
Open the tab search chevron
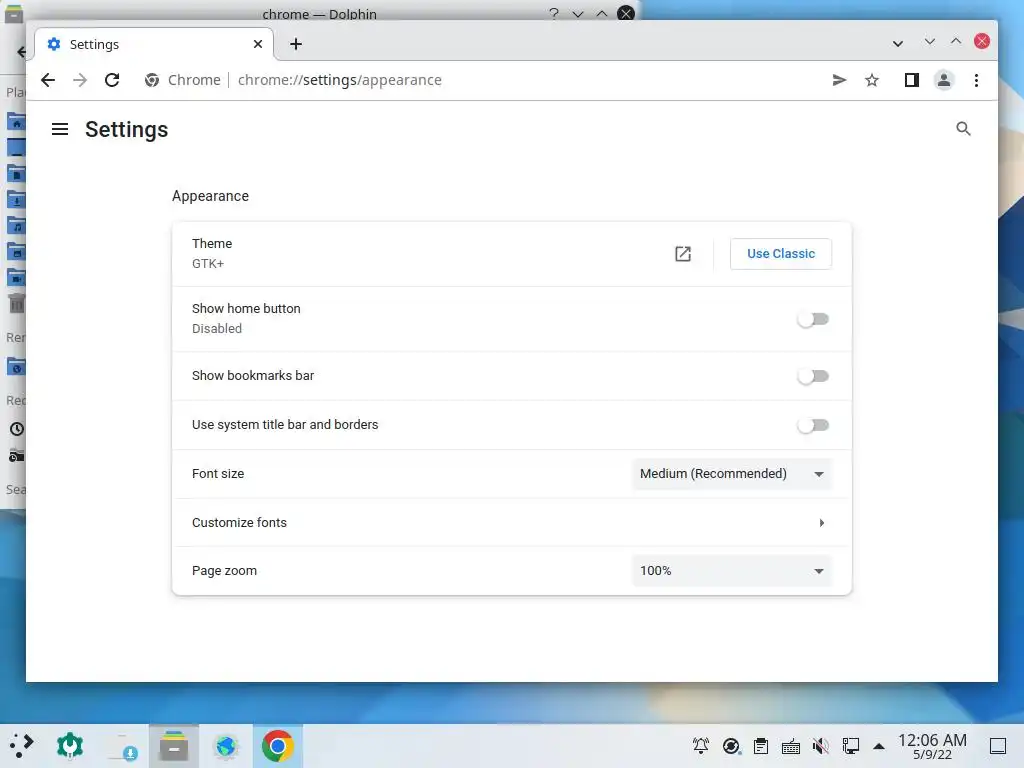[898, 44]
